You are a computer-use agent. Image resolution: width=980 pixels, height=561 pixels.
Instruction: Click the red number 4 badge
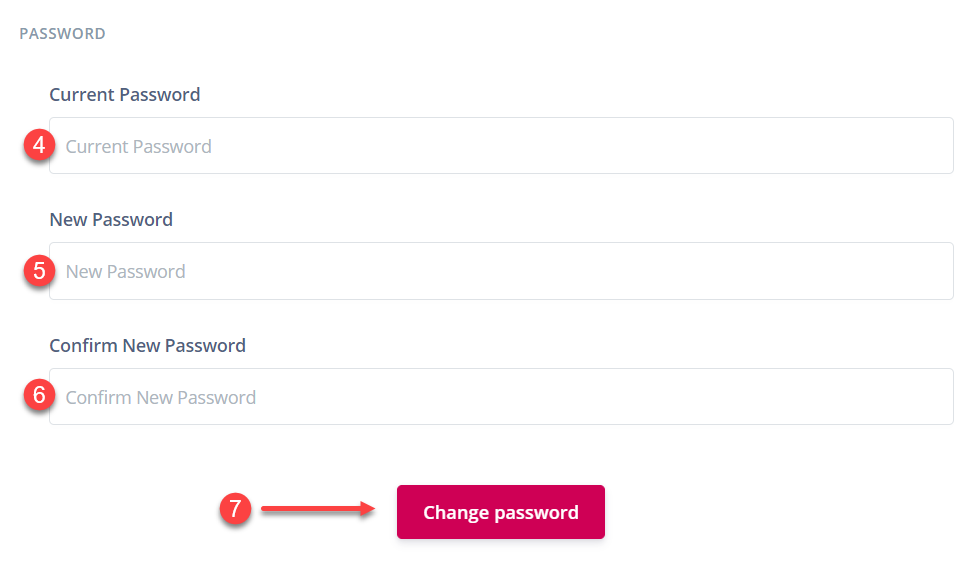[x=39, y=146]
